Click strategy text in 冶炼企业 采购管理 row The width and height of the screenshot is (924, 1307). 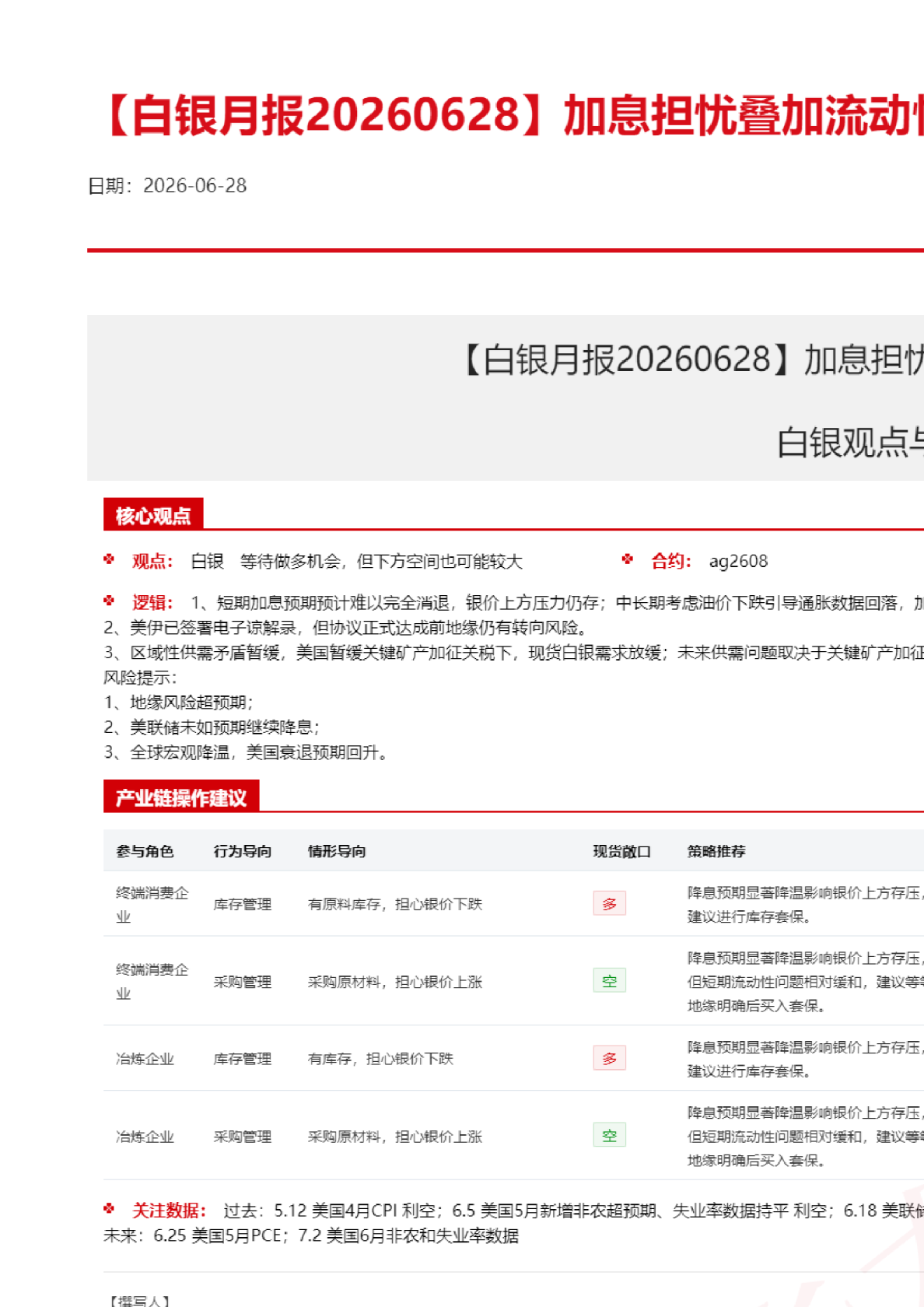[806, 1137]
